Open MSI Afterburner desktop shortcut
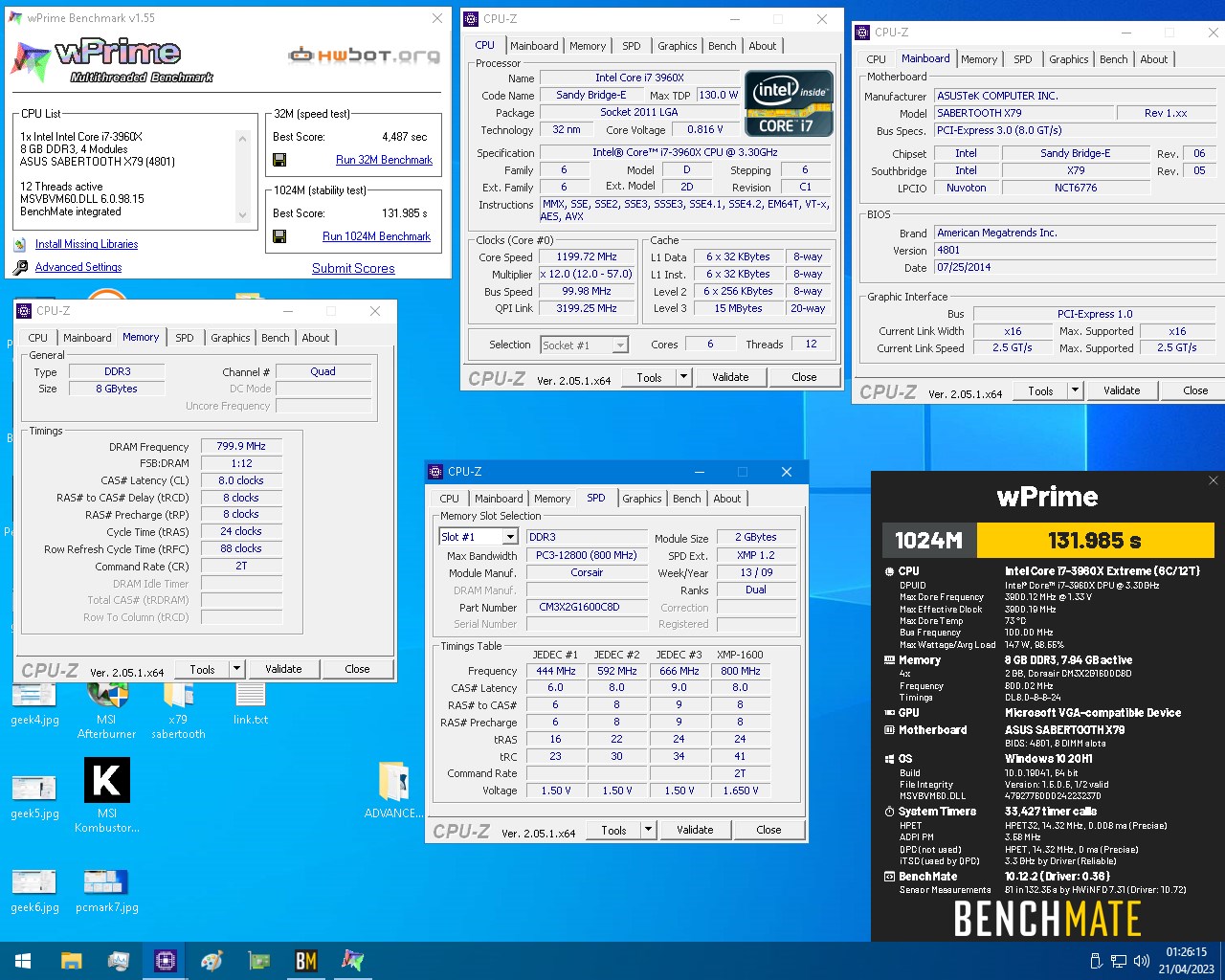The image size is (1225, 980). 106,710
